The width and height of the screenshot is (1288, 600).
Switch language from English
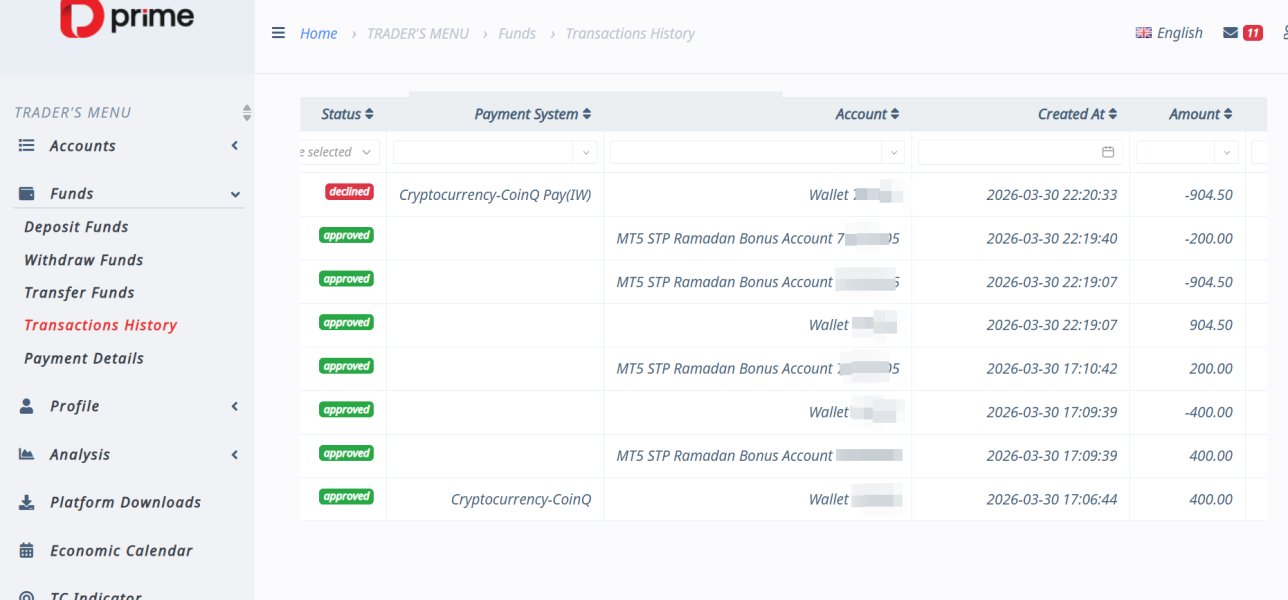coord(1169,33)
